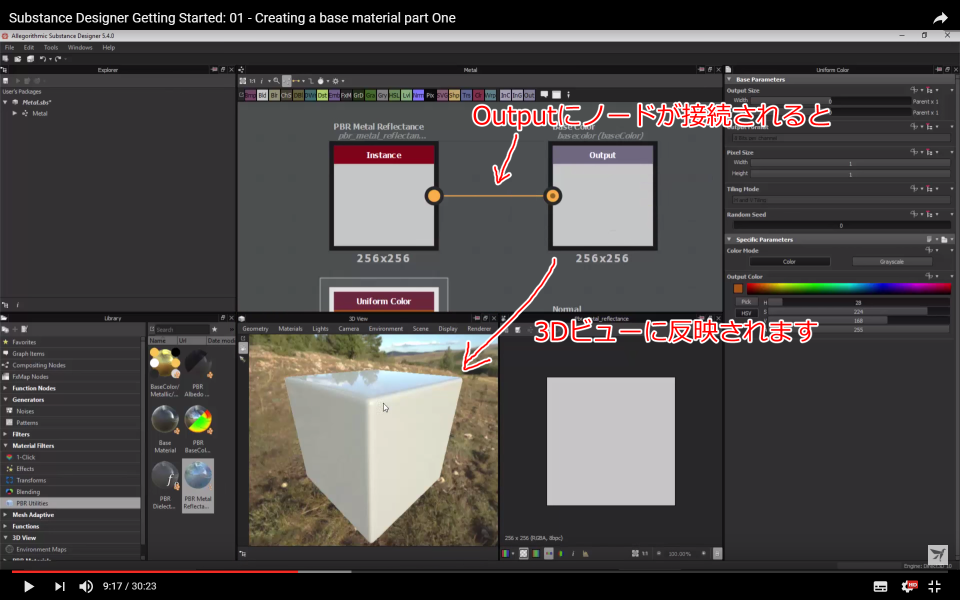Add an Output node with Out button

click(x=529, y=95)
